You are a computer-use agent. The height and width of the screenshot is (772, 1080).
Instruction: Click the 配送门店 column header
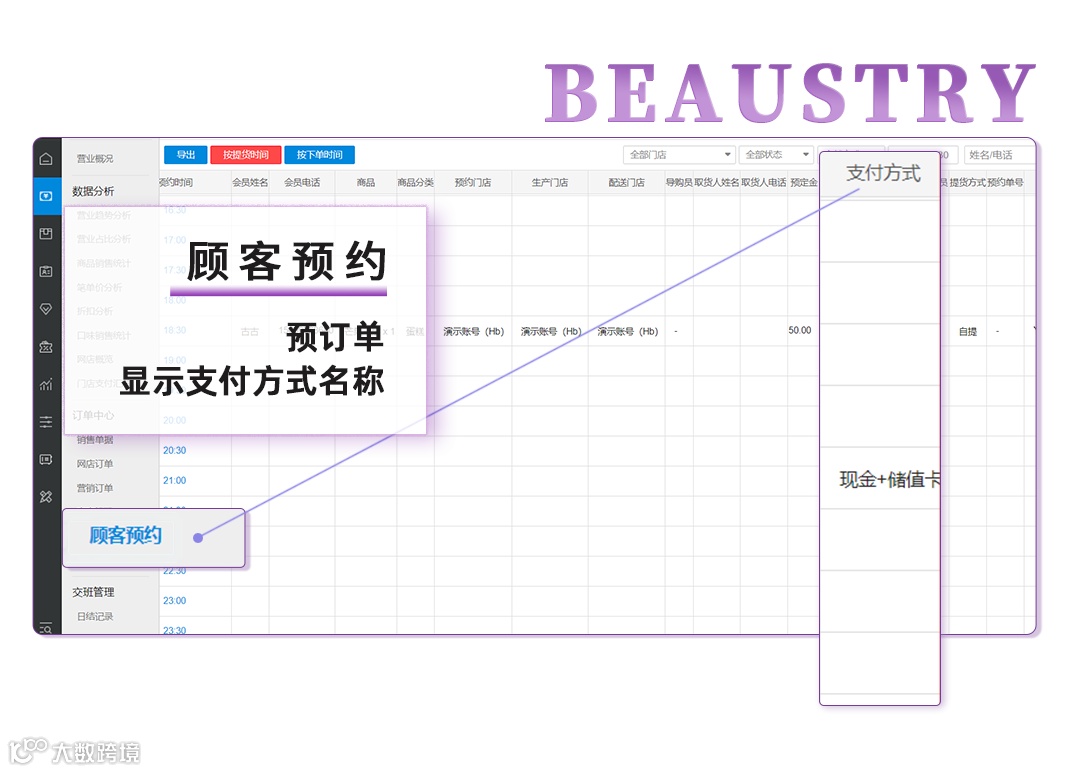[627, 182]
